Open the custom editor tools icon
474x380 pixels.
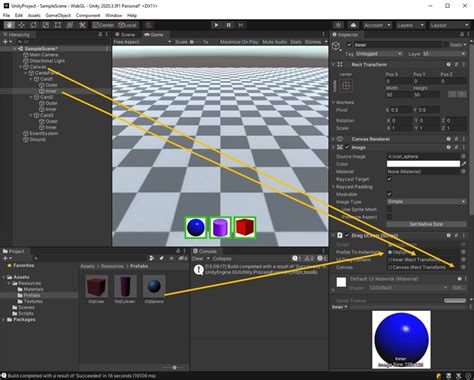point(82,25)
